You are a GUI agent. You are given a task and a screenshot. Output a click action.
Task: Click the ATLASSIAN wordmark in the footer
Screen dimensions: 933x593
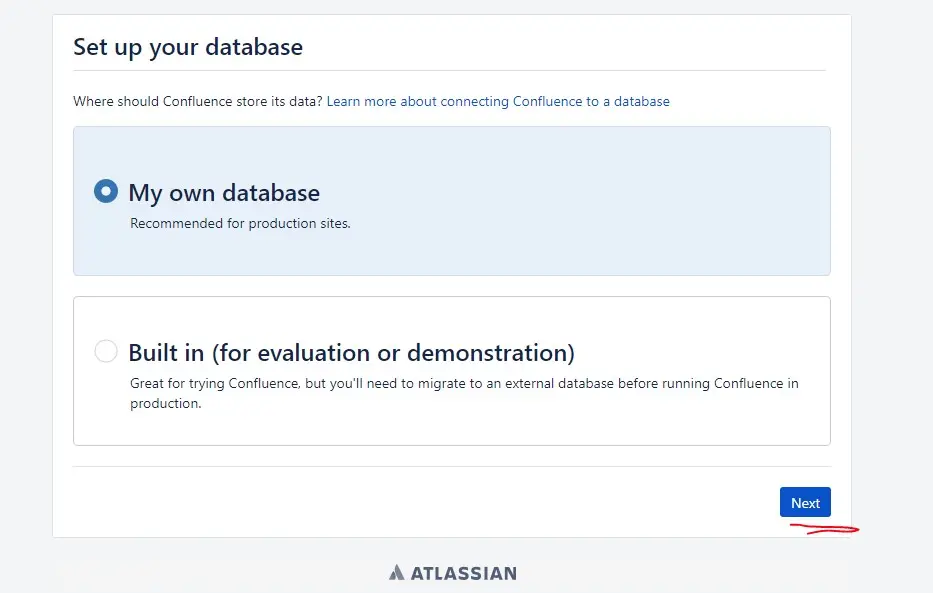click(x=464, y=573)
